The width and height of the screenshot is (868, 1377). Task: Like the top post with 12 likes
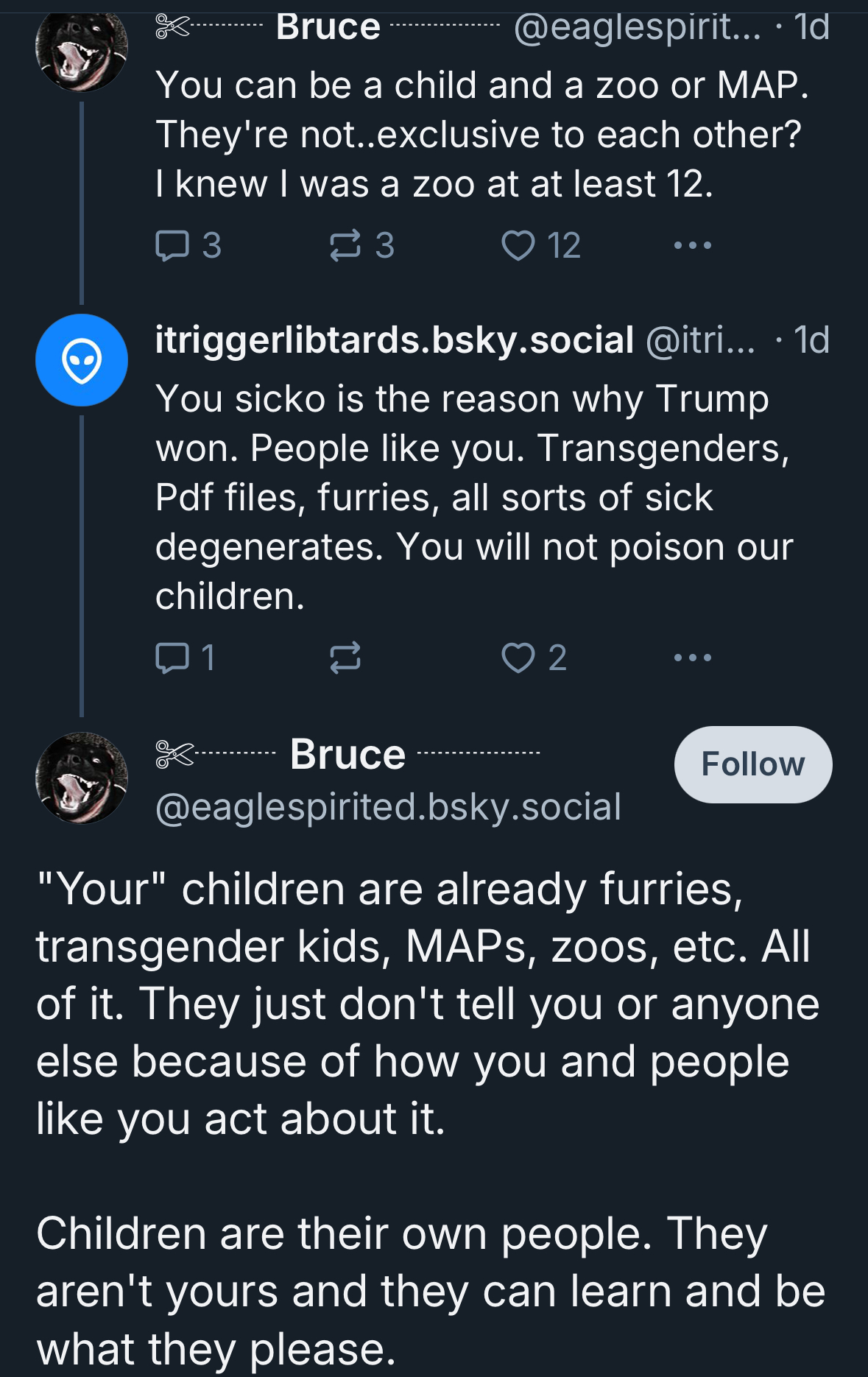coord(518,246)
